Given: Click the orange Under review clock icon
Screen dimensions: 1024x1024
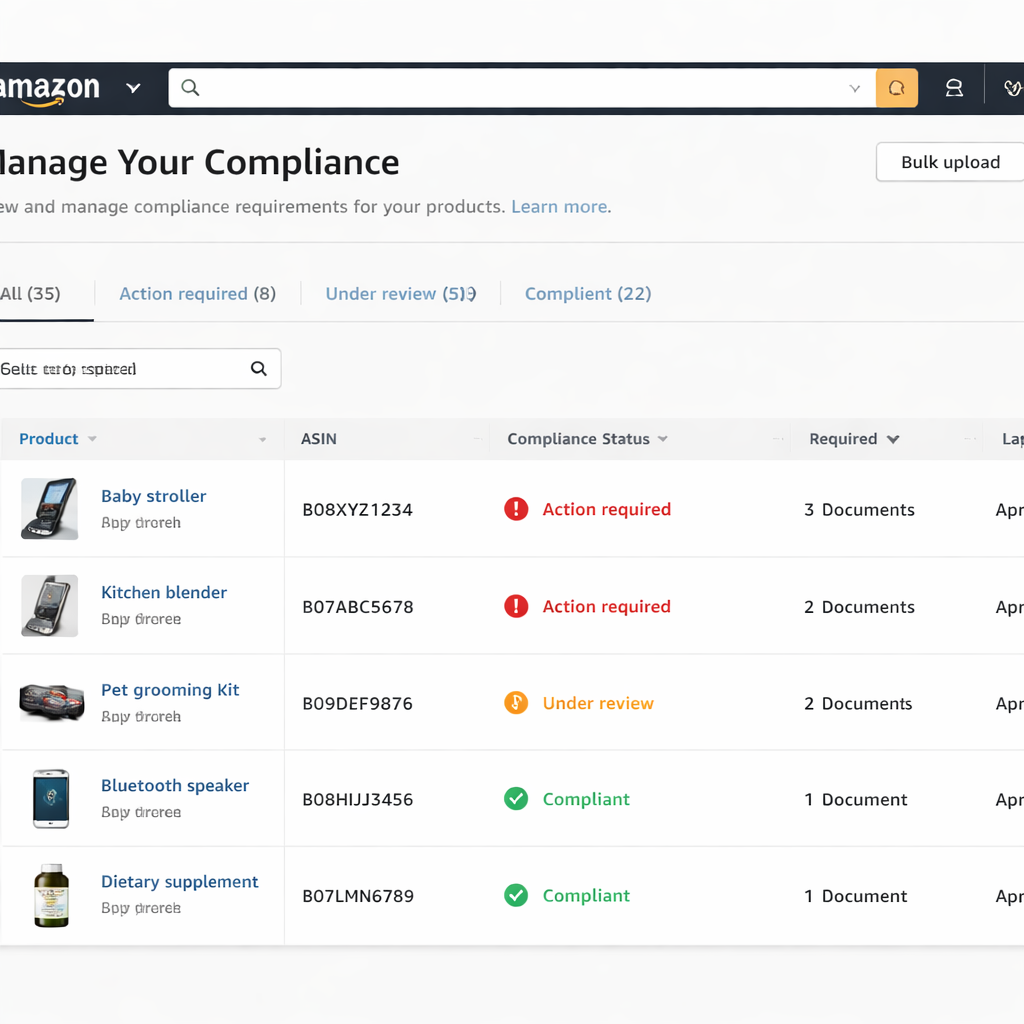Looking at the screenshot, I should tap(516, 703).
